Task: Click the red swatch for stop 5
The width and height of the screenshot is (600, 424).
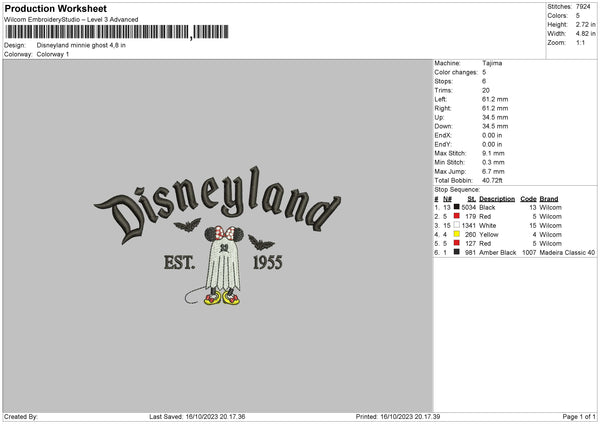Action: coord(457,243)
